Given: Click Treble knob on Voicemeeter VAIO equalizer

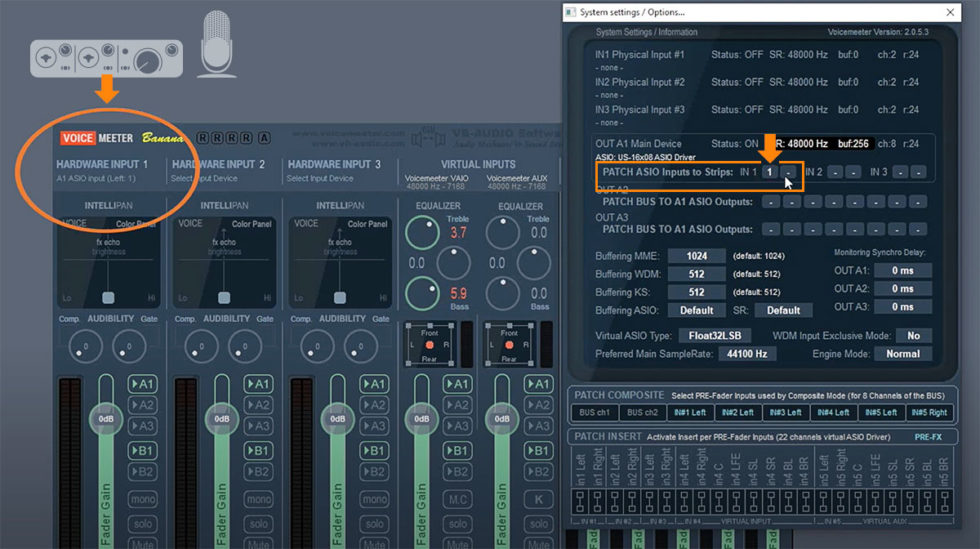Looking at the screenshot, I should point(422,233).
